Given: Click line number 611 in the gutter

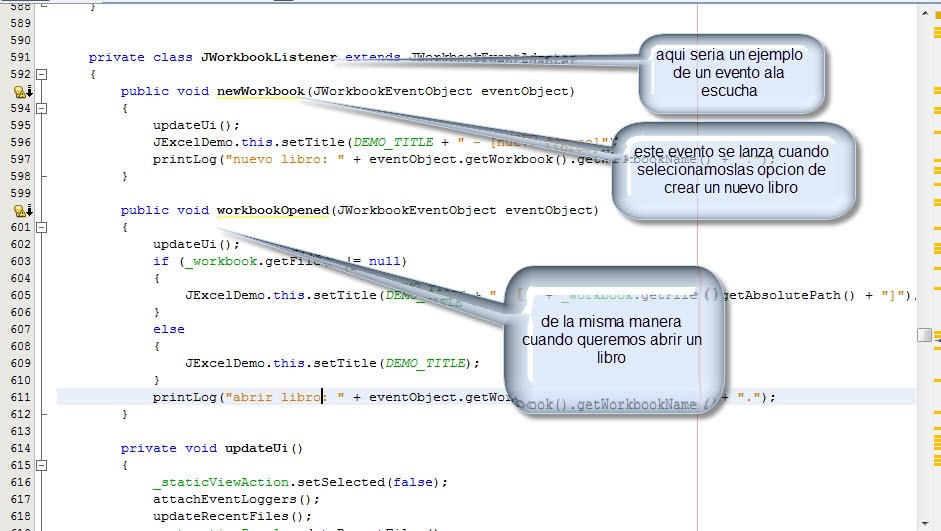Looking at the screenshot, I should click(20, 397).
